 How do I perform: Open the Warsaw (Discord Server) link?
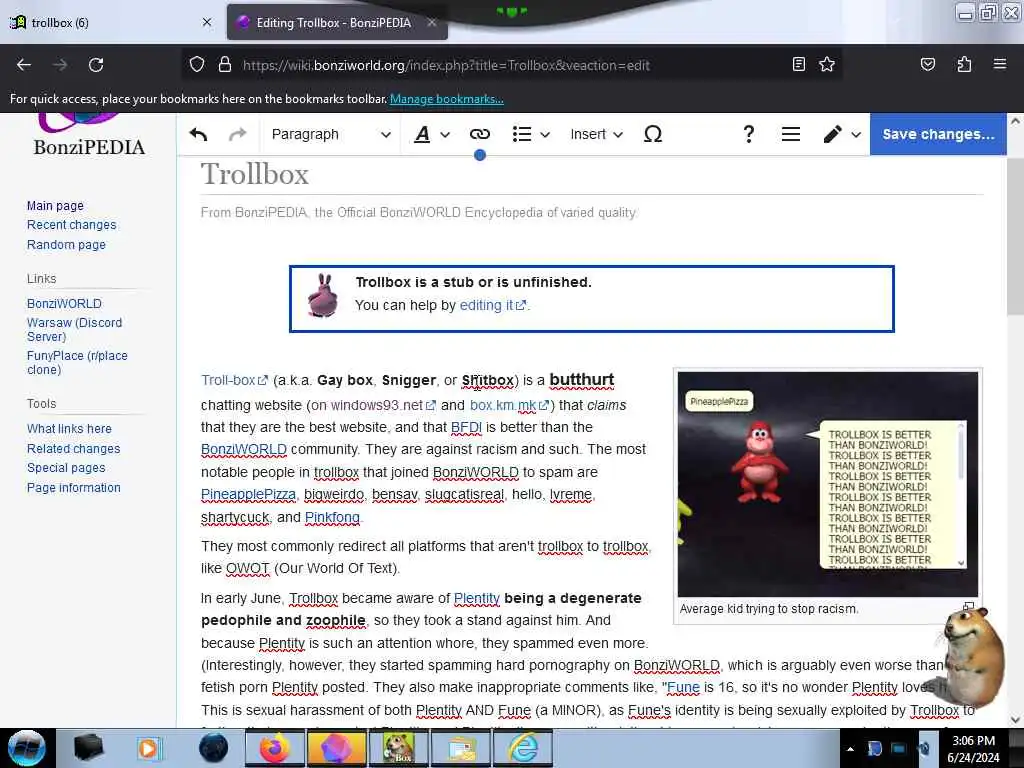[x=74, y=330]
